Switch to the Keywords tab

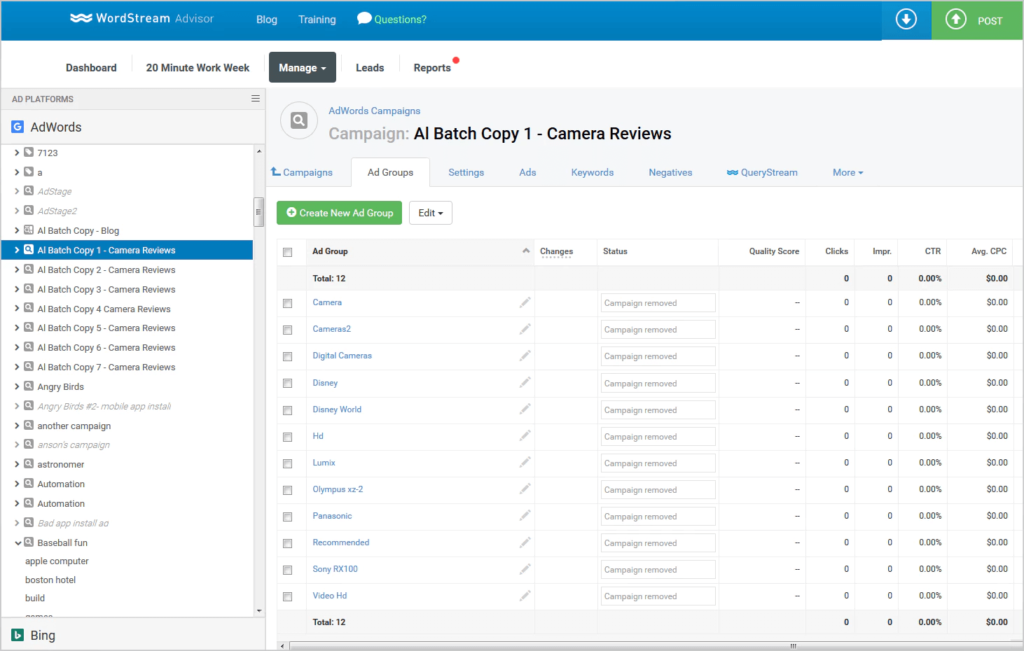point(592,172)
